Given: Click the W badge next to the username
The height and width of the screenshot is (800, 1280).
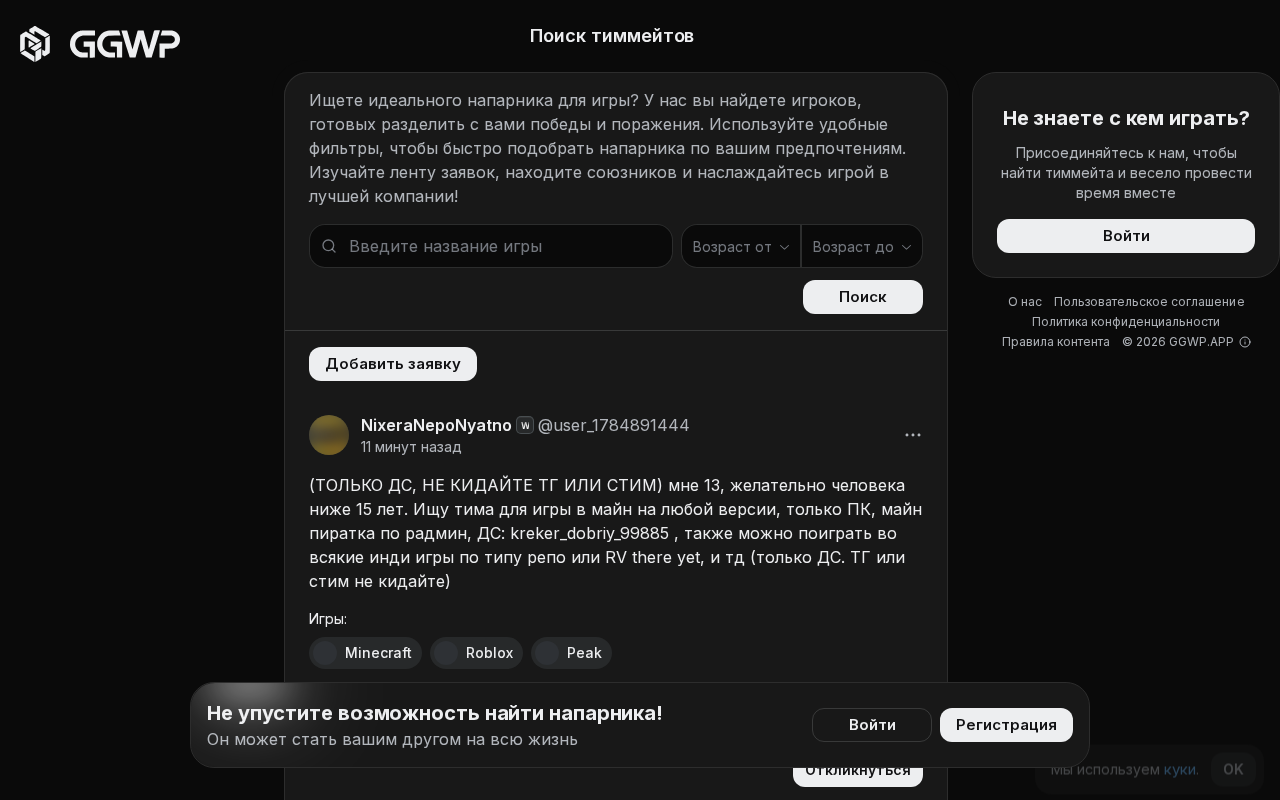Looking at the screenshot, I should click(525, 425).
